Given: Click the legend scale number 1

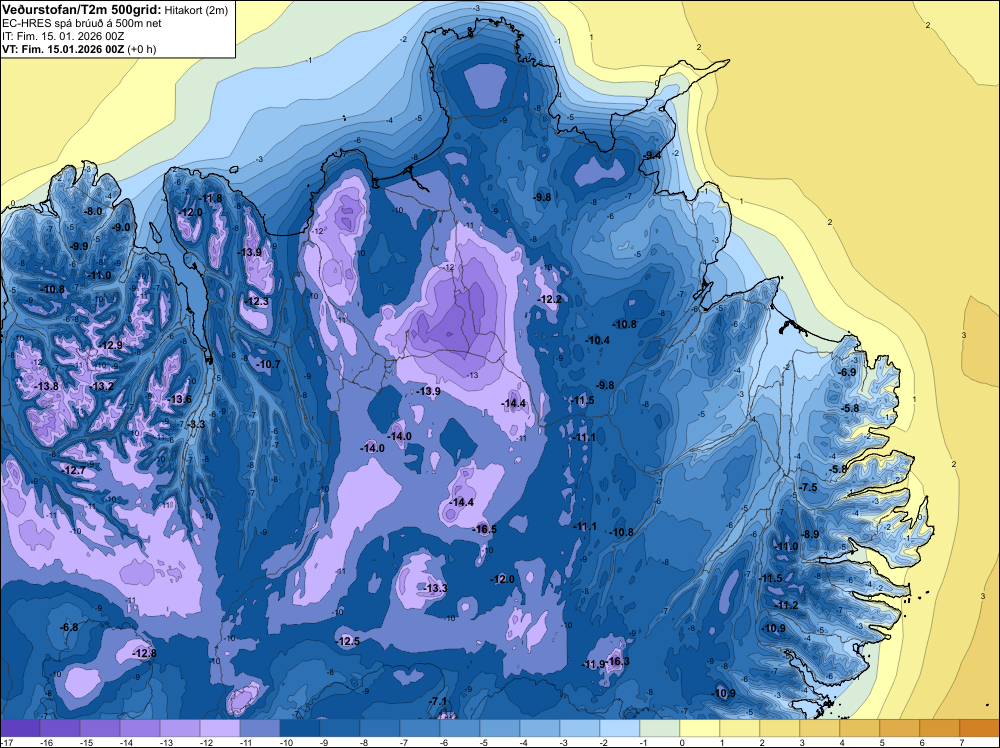Looking at the screenshot, I should (x=723, y=742).
